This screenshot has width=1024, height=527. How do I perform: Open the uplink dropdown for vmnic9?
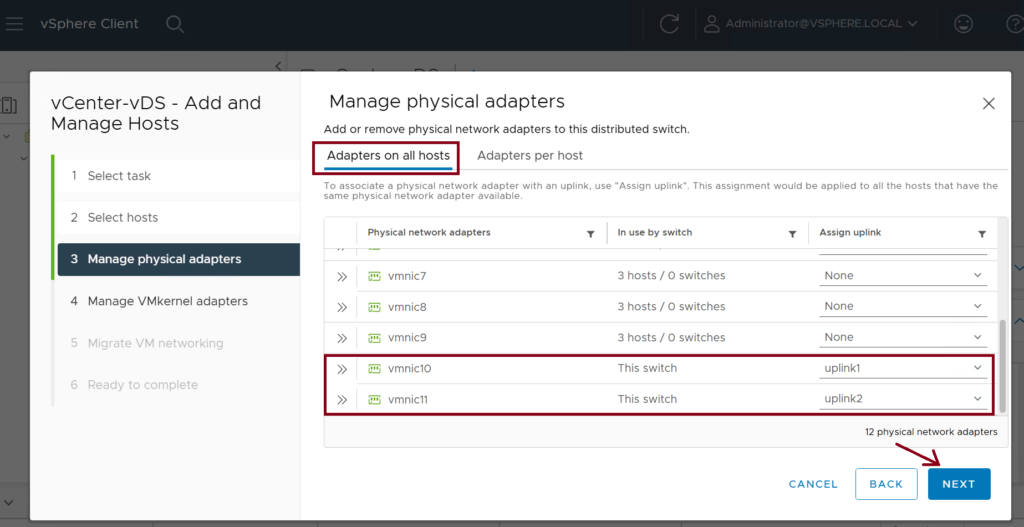(903, 337)
